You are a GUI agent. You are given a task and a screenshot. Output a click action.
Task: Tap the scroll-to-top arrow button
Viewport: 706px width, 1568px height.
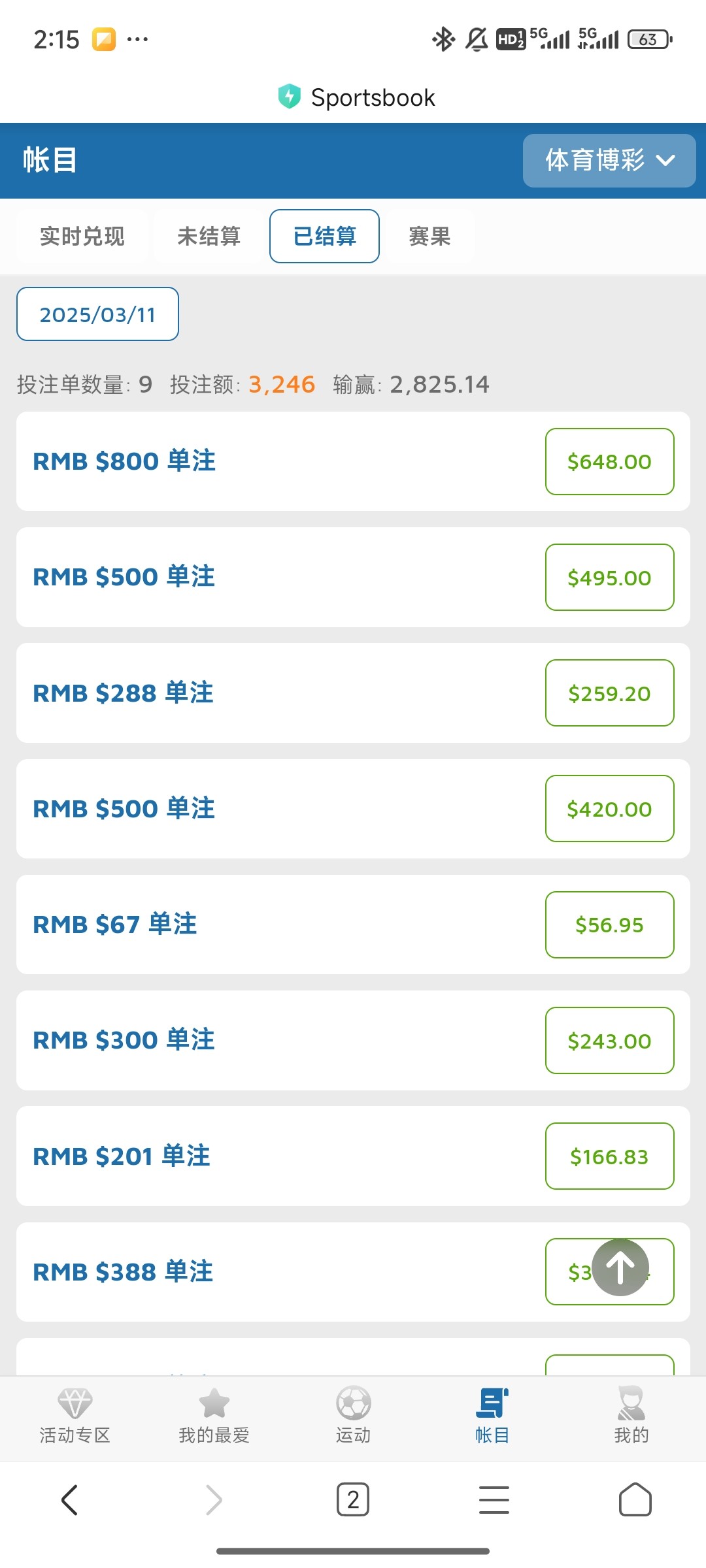pyautogui.click(x=620, y=1267)
